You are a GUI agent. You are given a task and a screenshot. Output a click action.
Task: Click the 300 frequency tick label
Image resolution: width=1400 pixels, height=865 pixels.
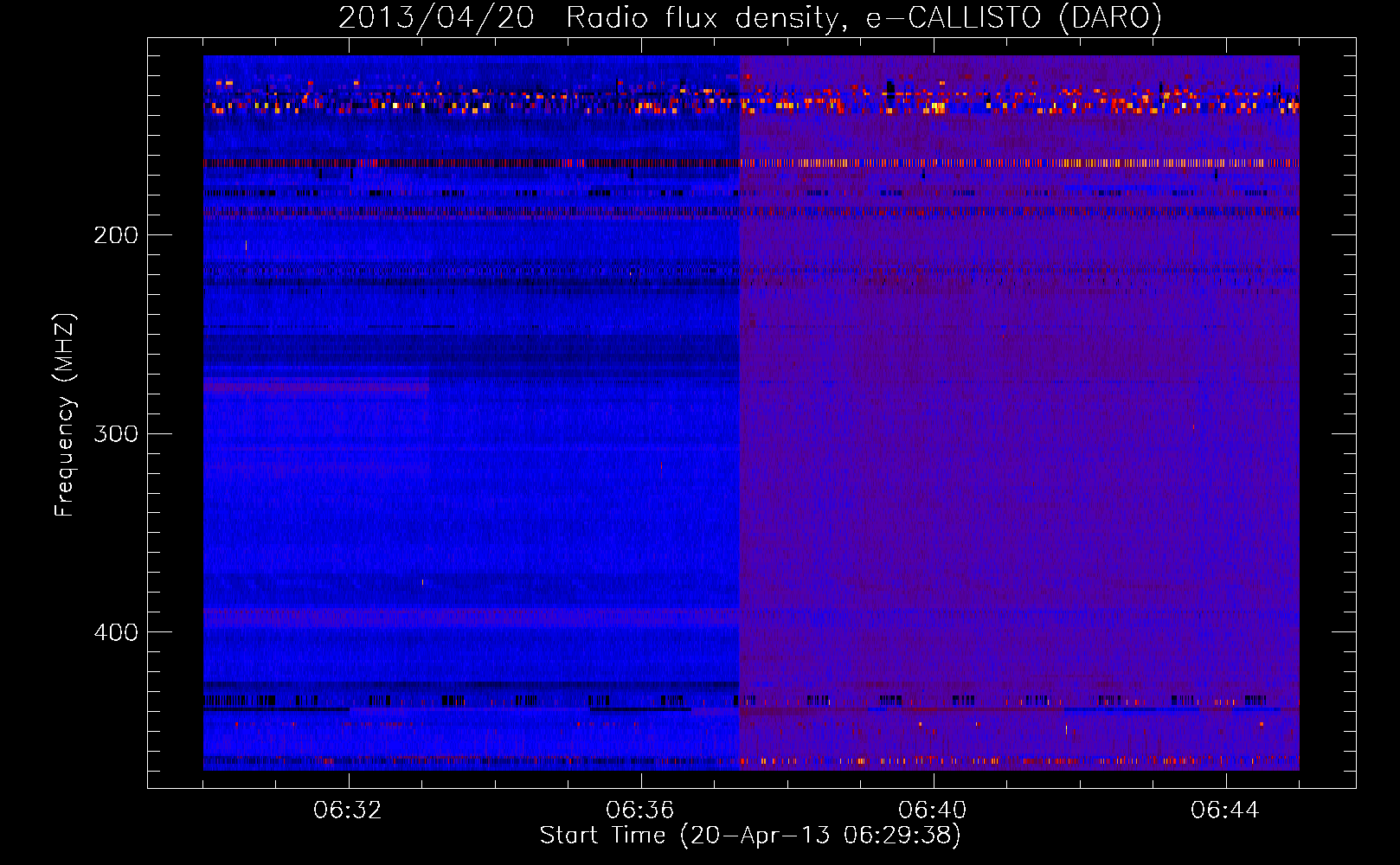click(116, 433)
